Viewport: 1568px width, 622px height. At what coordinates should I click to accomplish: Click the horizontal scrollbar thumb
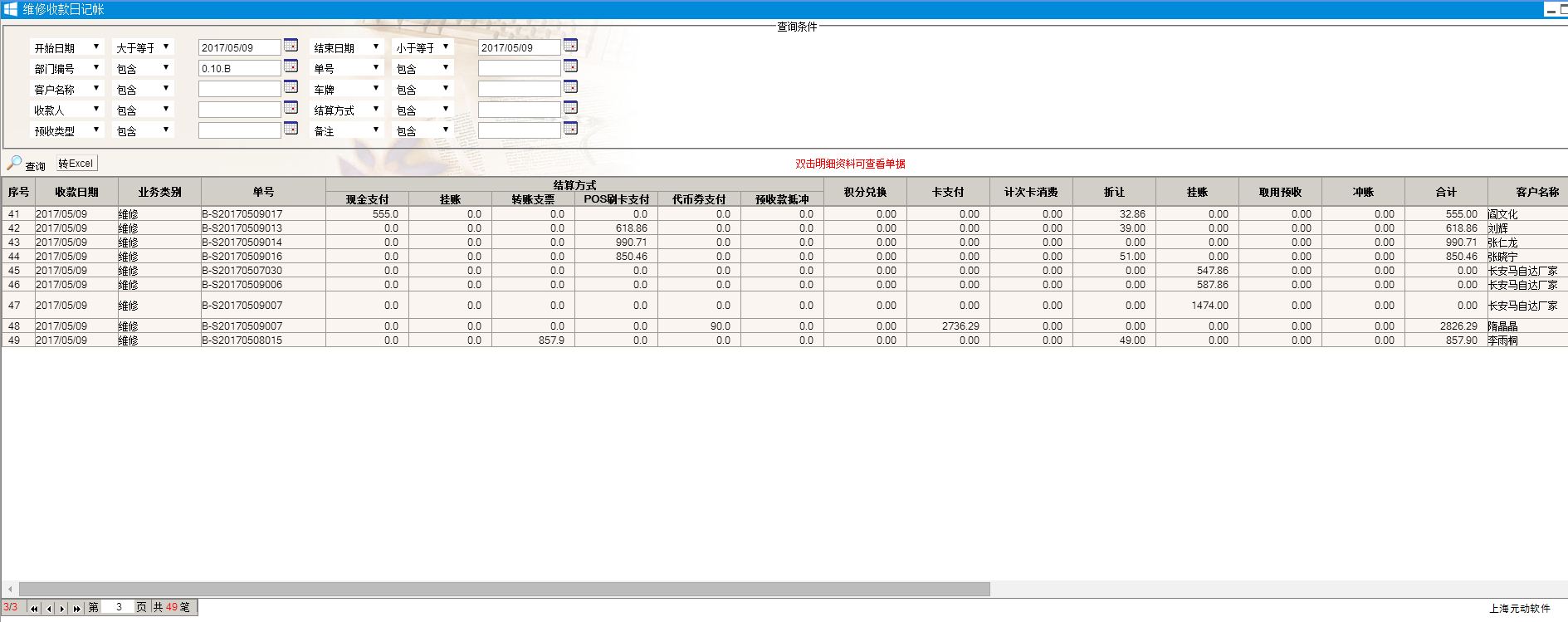click(x=504, y=589)
